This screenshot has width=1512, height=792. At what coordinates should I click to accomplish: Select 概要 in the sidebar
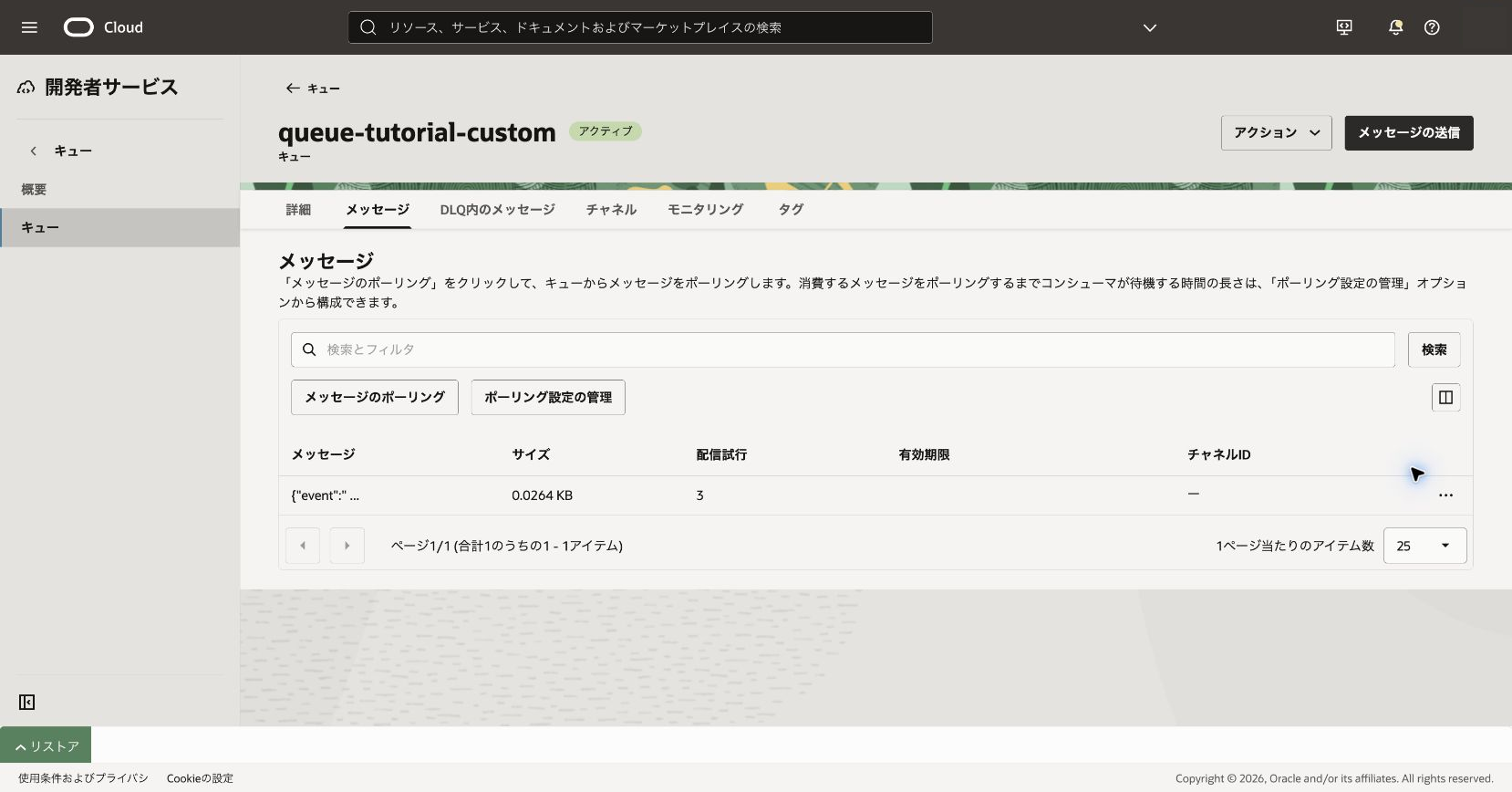click(x=119, y=189)
